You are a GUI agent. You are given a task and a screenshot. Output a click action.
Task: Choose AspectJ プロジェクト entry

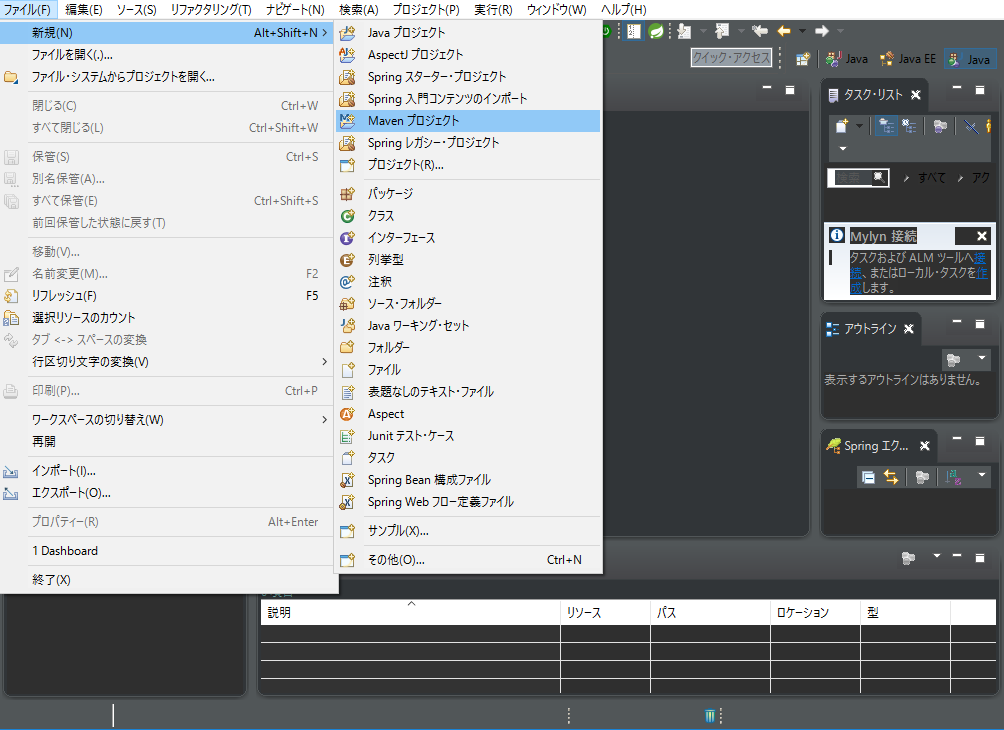[468, 54]
